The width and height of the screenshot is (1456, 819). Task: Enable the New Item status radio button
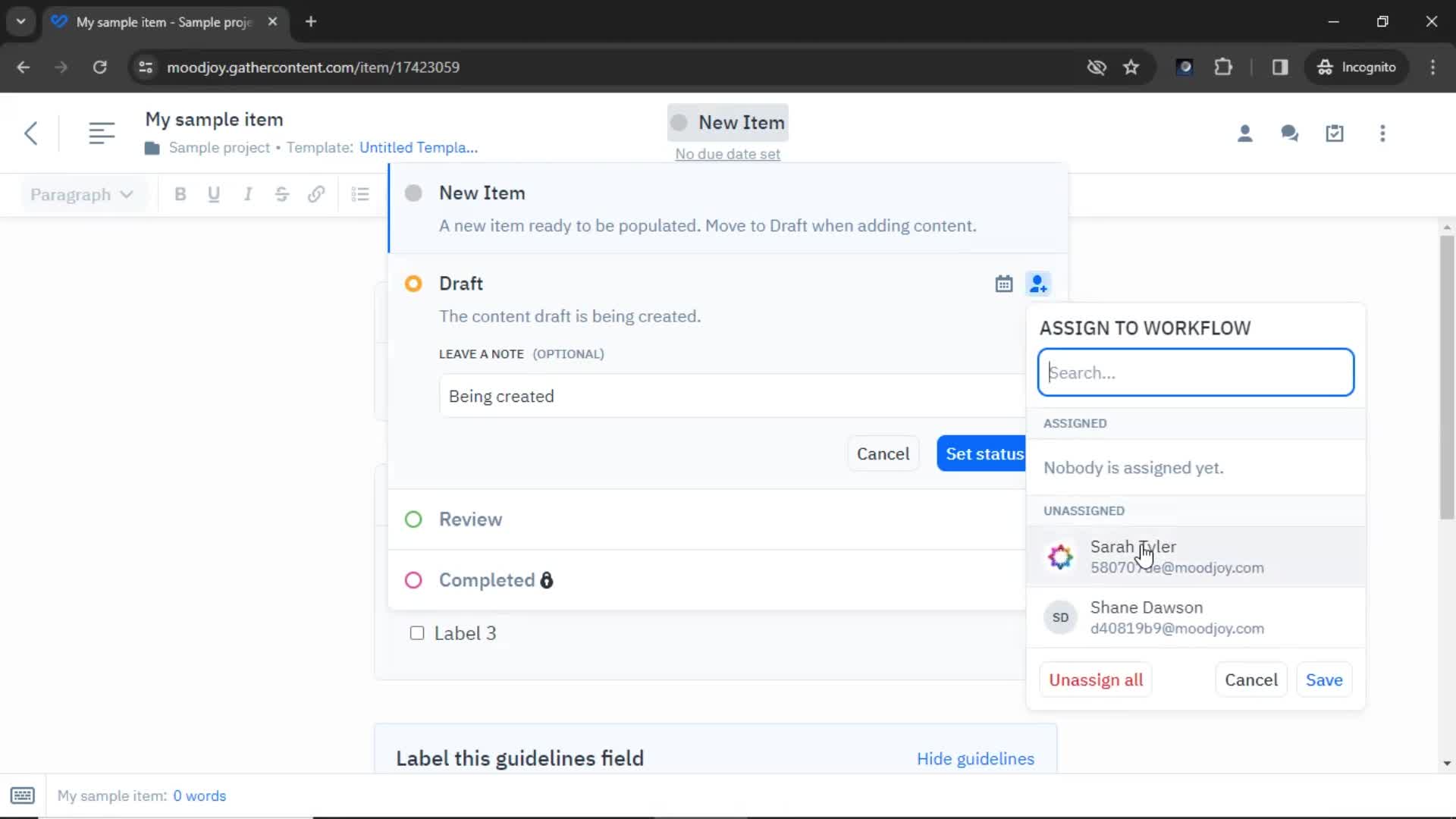pyautogui.click(x=414, y=192)
